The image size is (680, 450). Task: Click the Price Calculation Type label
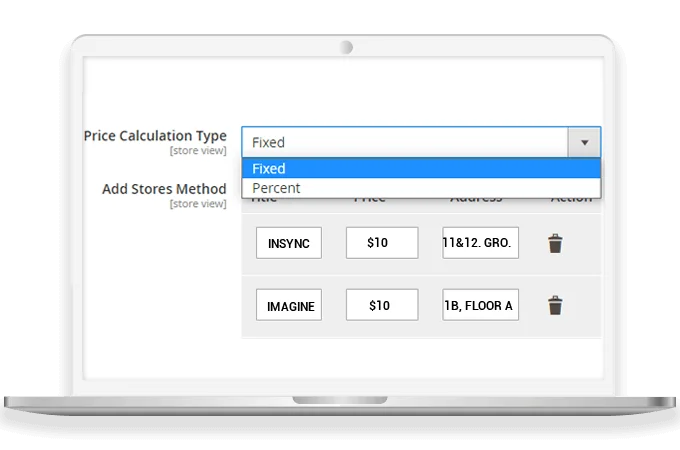click(155, 136)
